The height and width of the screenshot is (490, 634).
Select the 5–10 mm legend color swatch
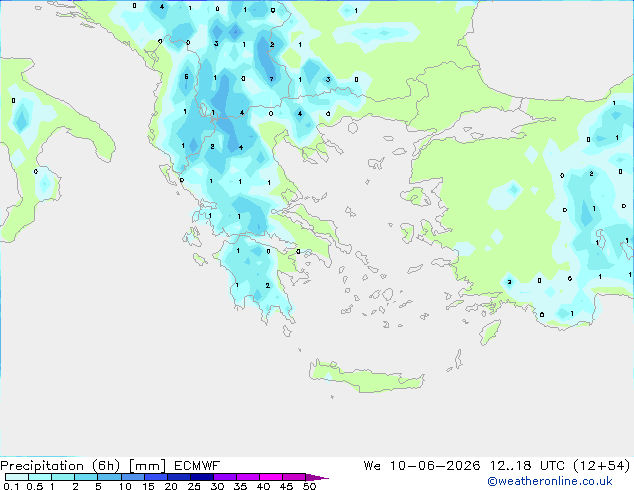tap(109, 477)
